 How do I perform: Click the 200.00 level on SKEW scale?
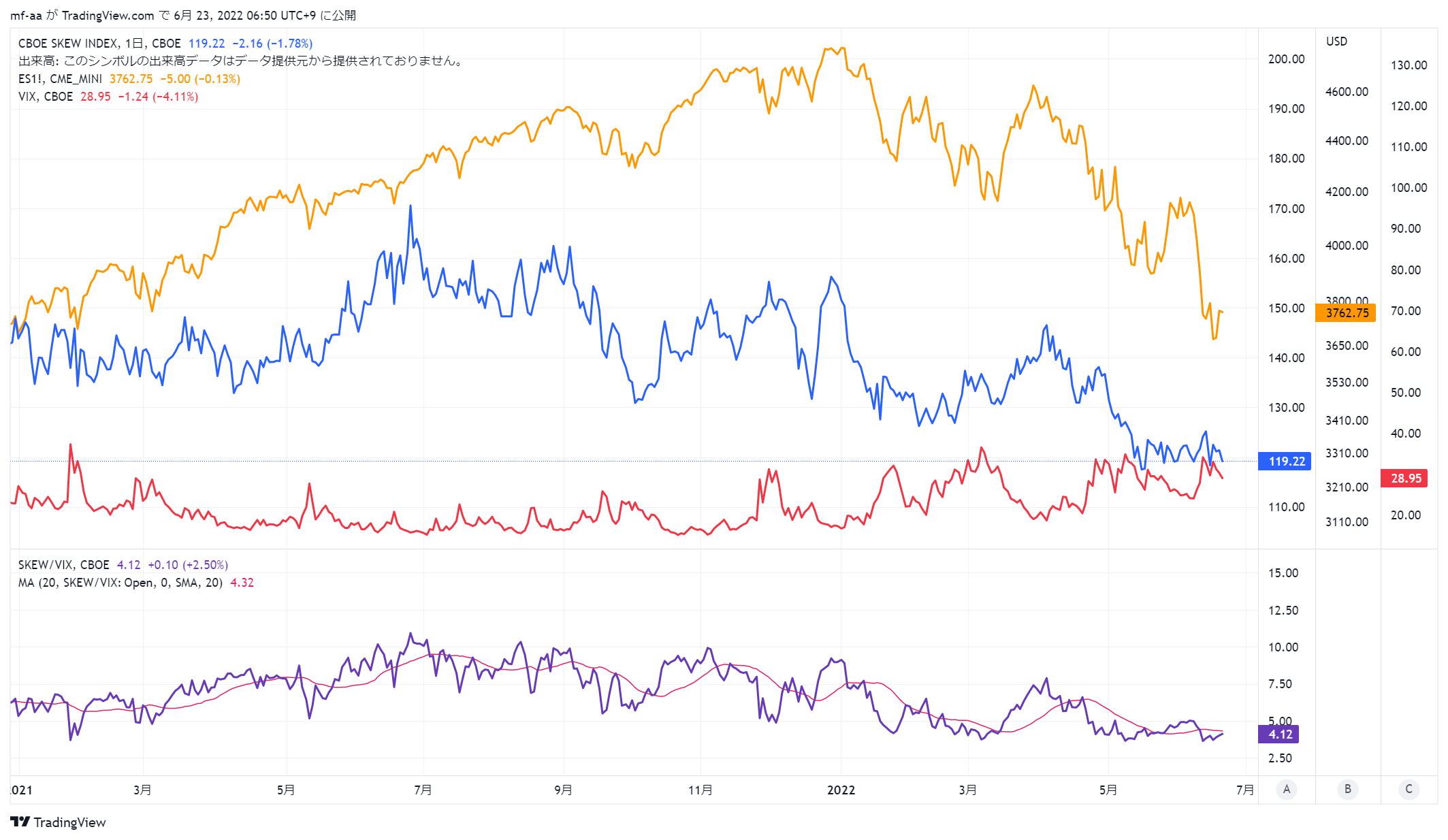(1286, 59)
